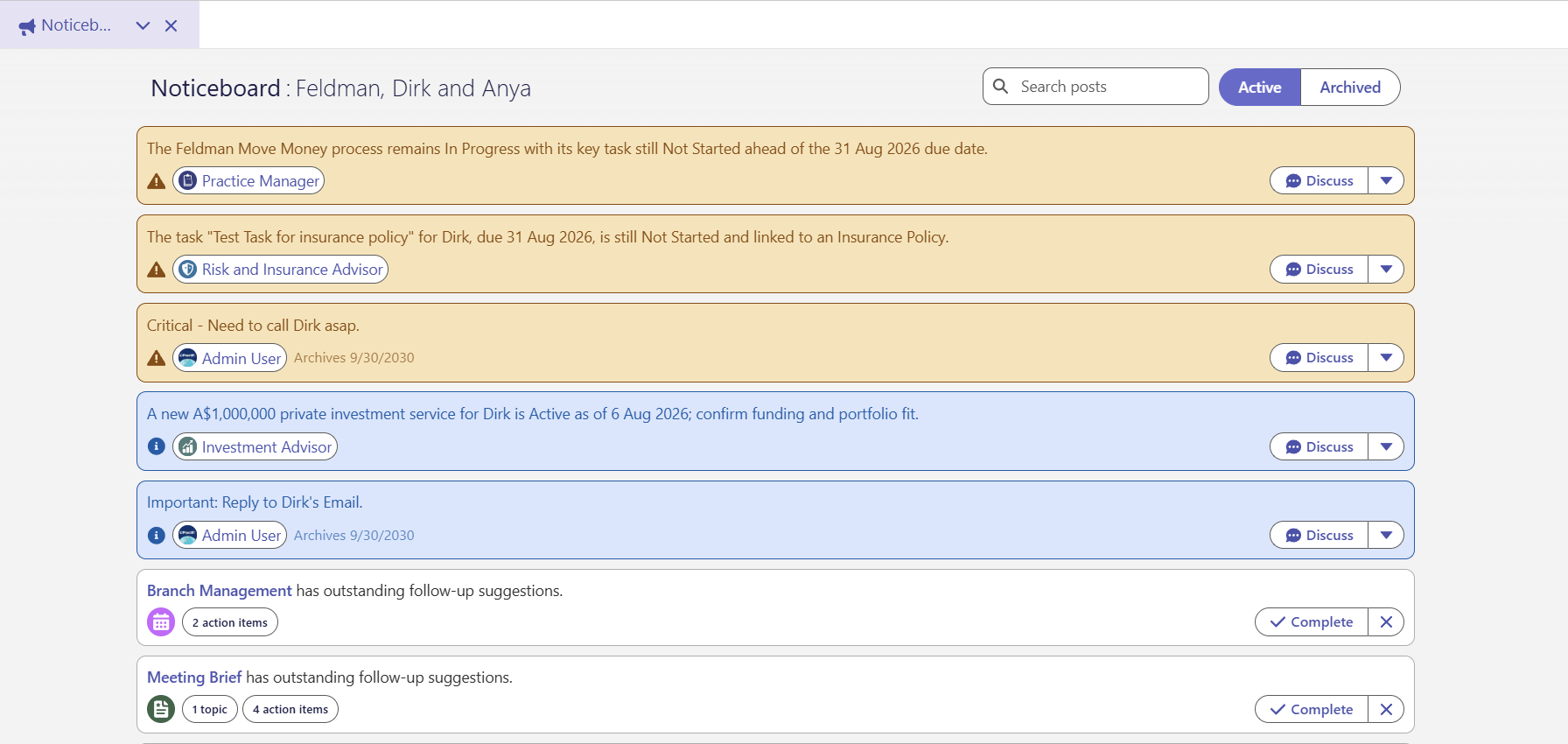This screenshot has width=1568, height=744.
Task: Discuss the Feldman Move Money post
Action: (x=1319, y=180)
